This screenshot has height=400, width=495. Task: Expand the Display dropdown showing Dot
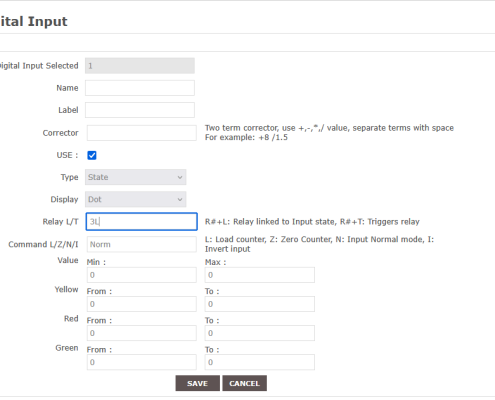click(x=136, y=199)
